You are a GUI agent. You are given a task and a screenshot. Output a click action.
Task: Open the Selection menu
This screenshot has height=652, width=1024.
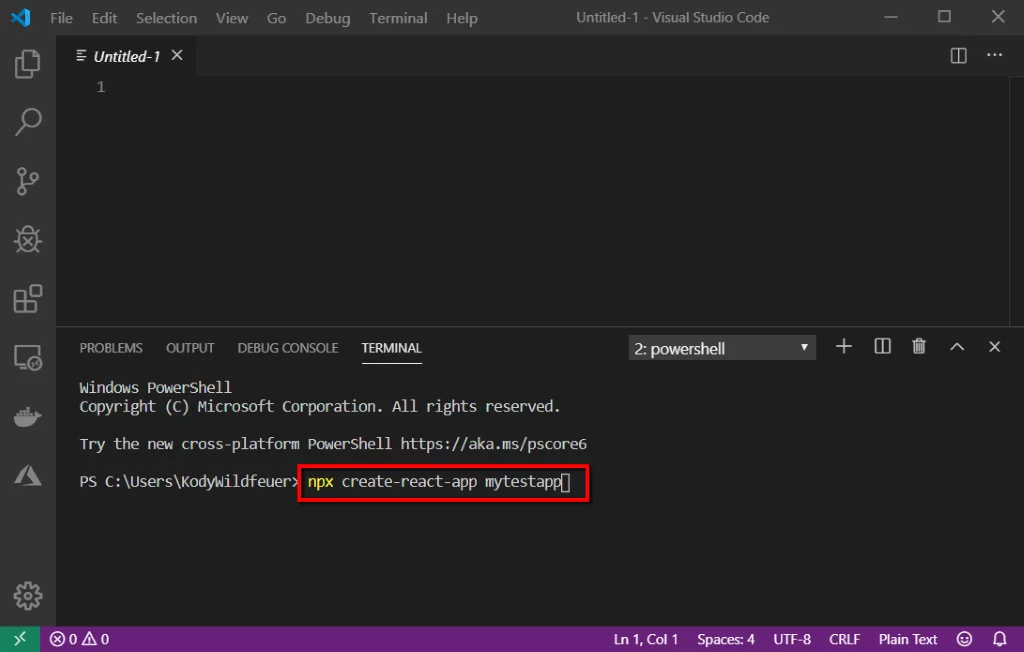pos(167,18)
